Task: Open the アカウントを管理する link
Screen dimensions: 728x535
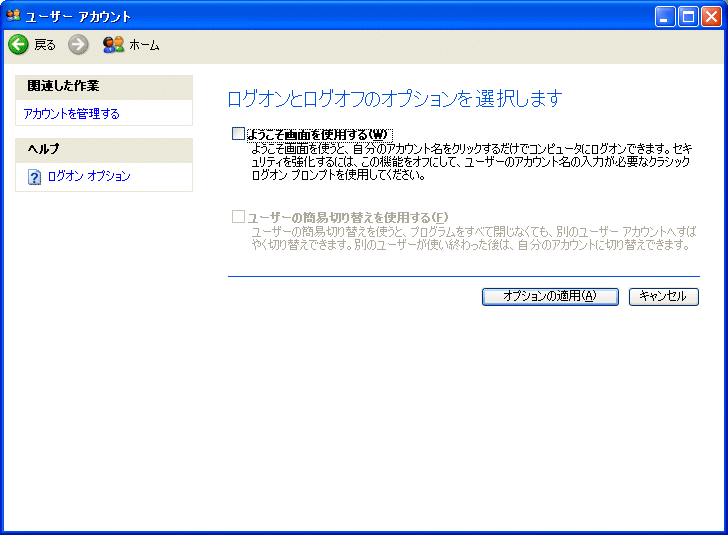Action: 72,114
